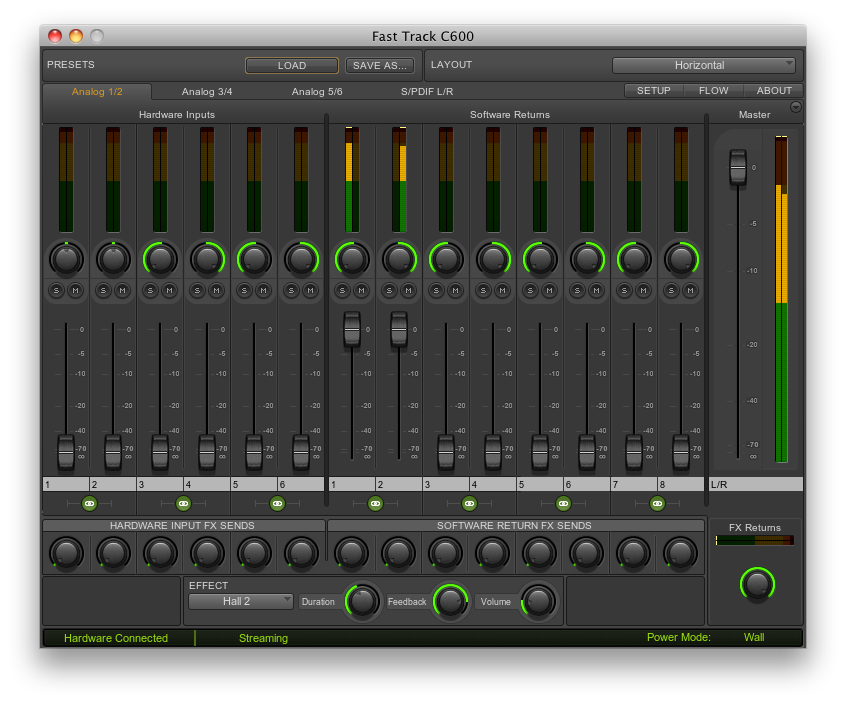Switch to the Analog 3/4 tab

pos(207,92)
